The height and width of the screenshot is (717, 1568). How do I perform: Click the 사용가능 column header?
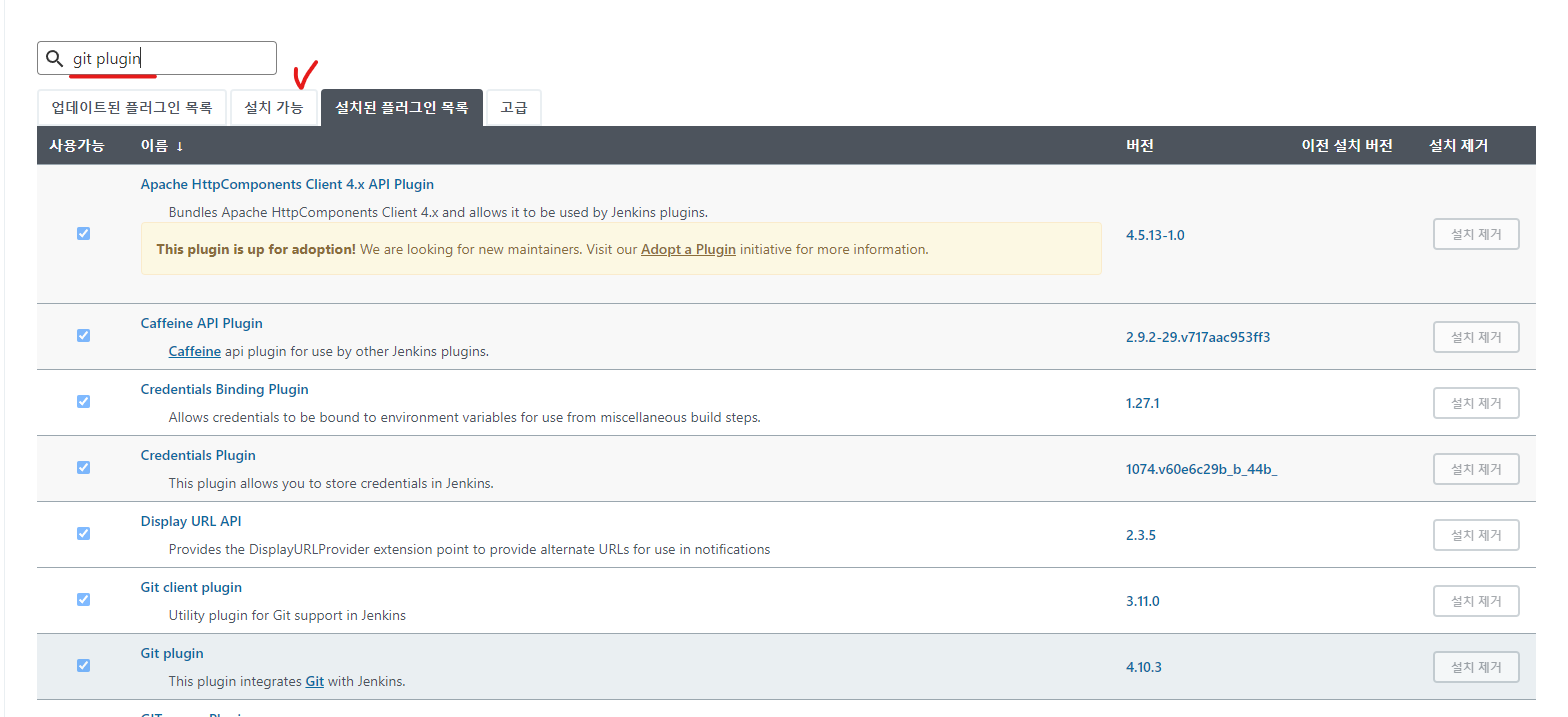click(x=76, y=145)
